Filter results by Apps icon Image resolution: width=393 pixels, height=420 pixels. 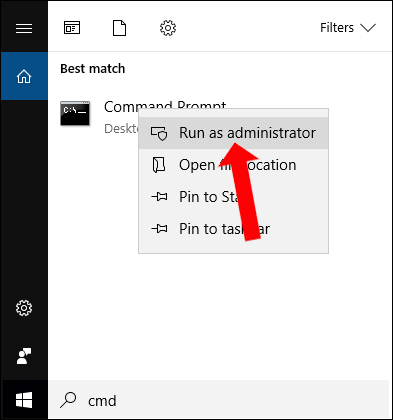click(72, 28)
